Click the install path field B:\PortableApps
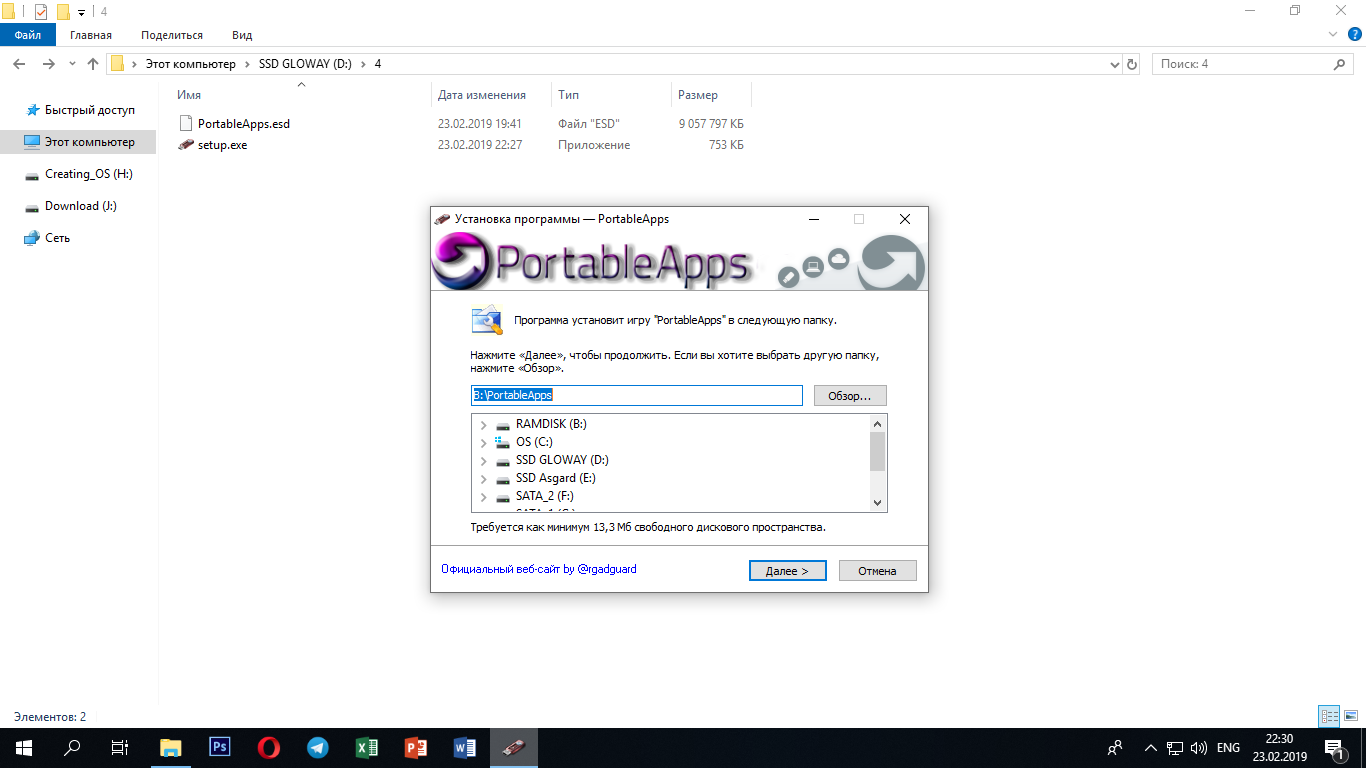1366x768 pixels. (636, 395)
